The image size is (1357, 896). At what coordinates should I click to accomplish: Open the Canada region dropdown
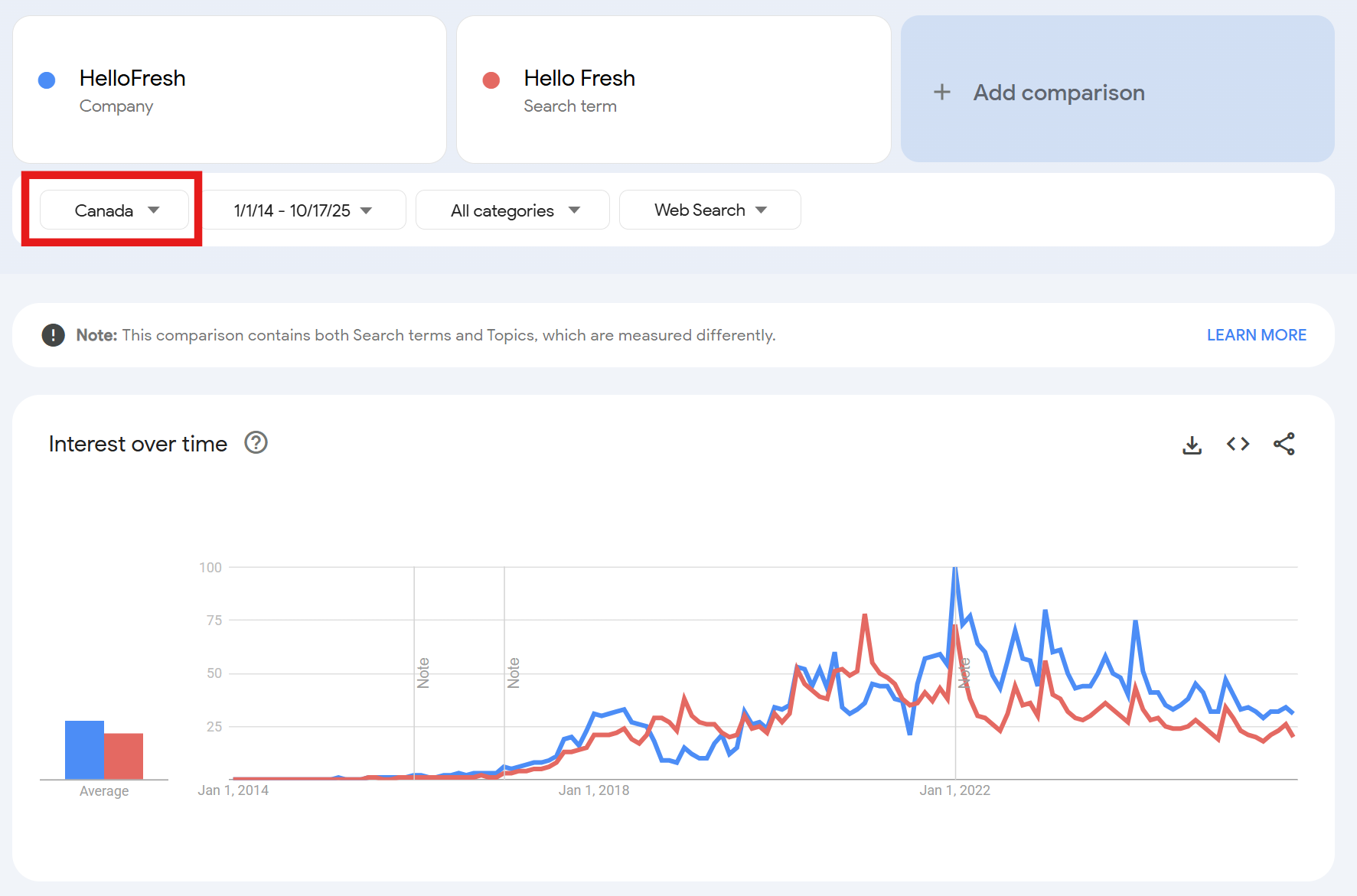115,210
